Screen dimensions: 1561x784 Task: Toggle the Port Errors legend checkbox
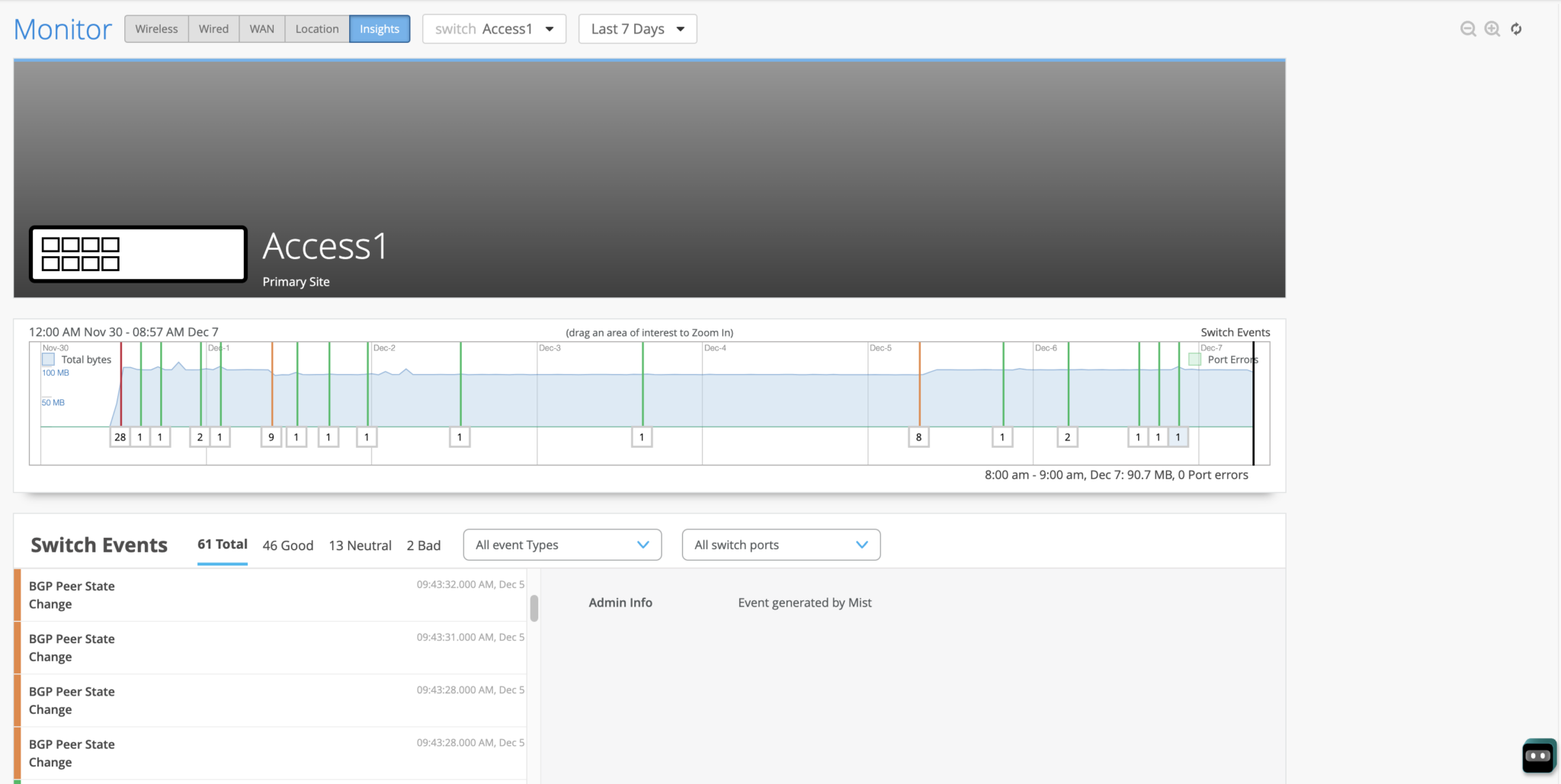tap(1194, 360)
